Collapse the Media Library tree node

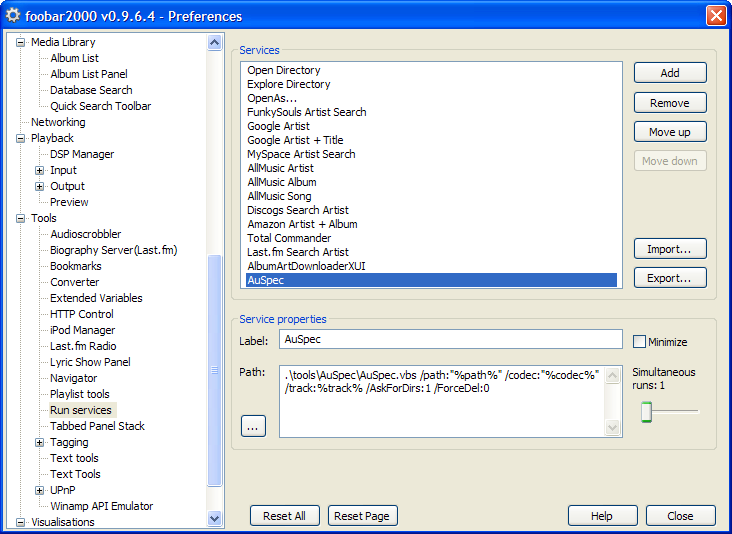(x=20, y=42)
